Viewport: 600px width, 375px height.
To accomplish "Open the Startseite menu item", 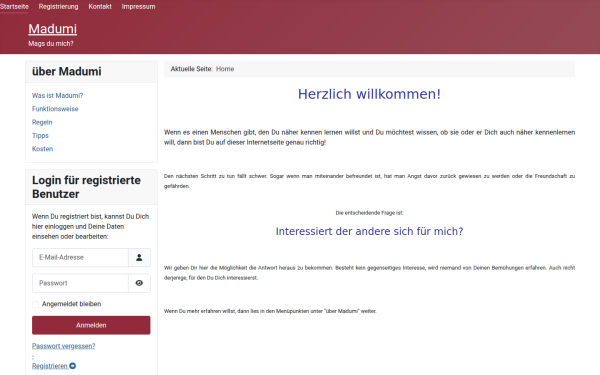I will pyautogui.click(x=14, y=7).
